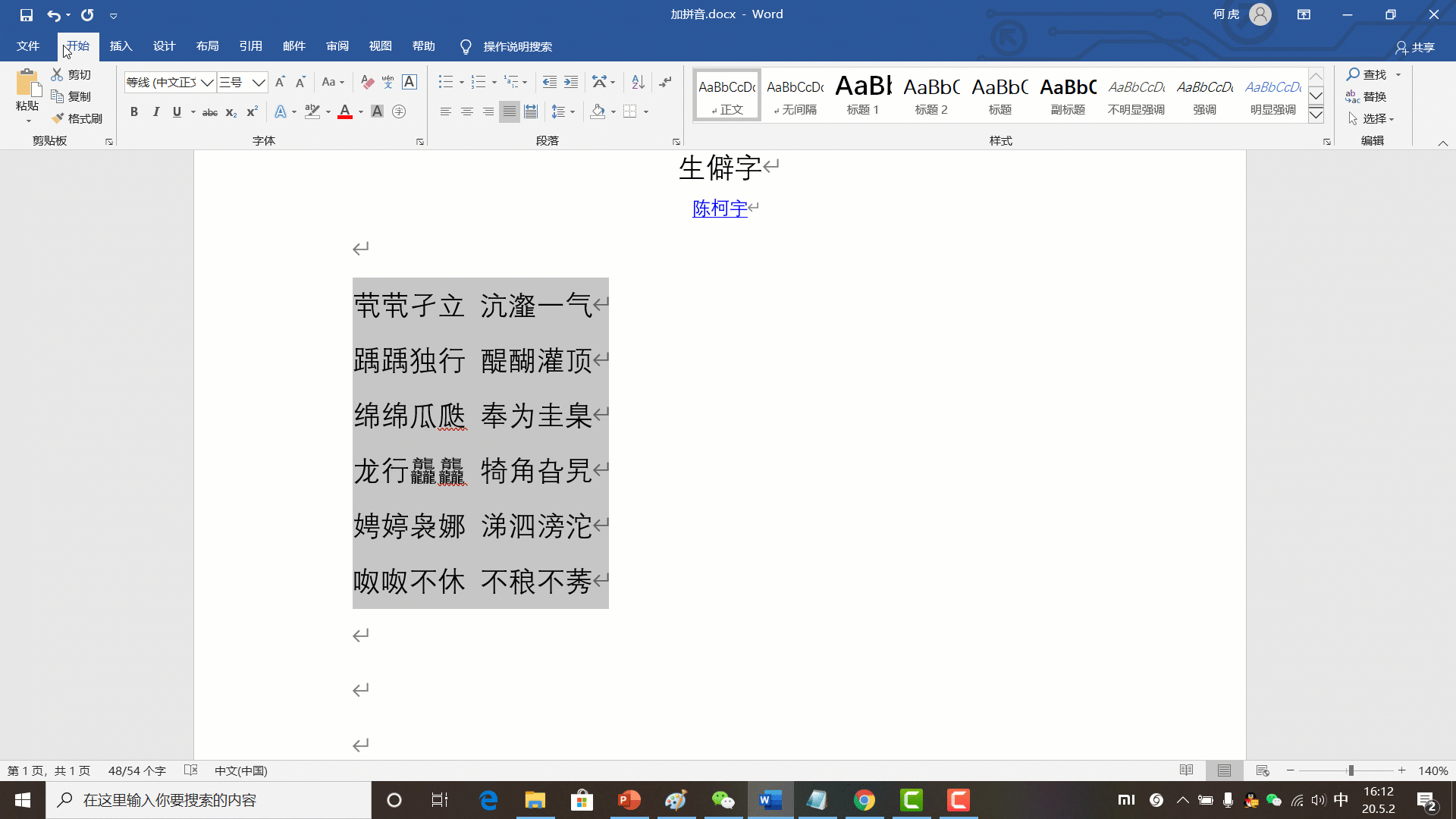This screenshot has width=1456, height=819.
Task: Center the selected text
Action: click(467, 112)
